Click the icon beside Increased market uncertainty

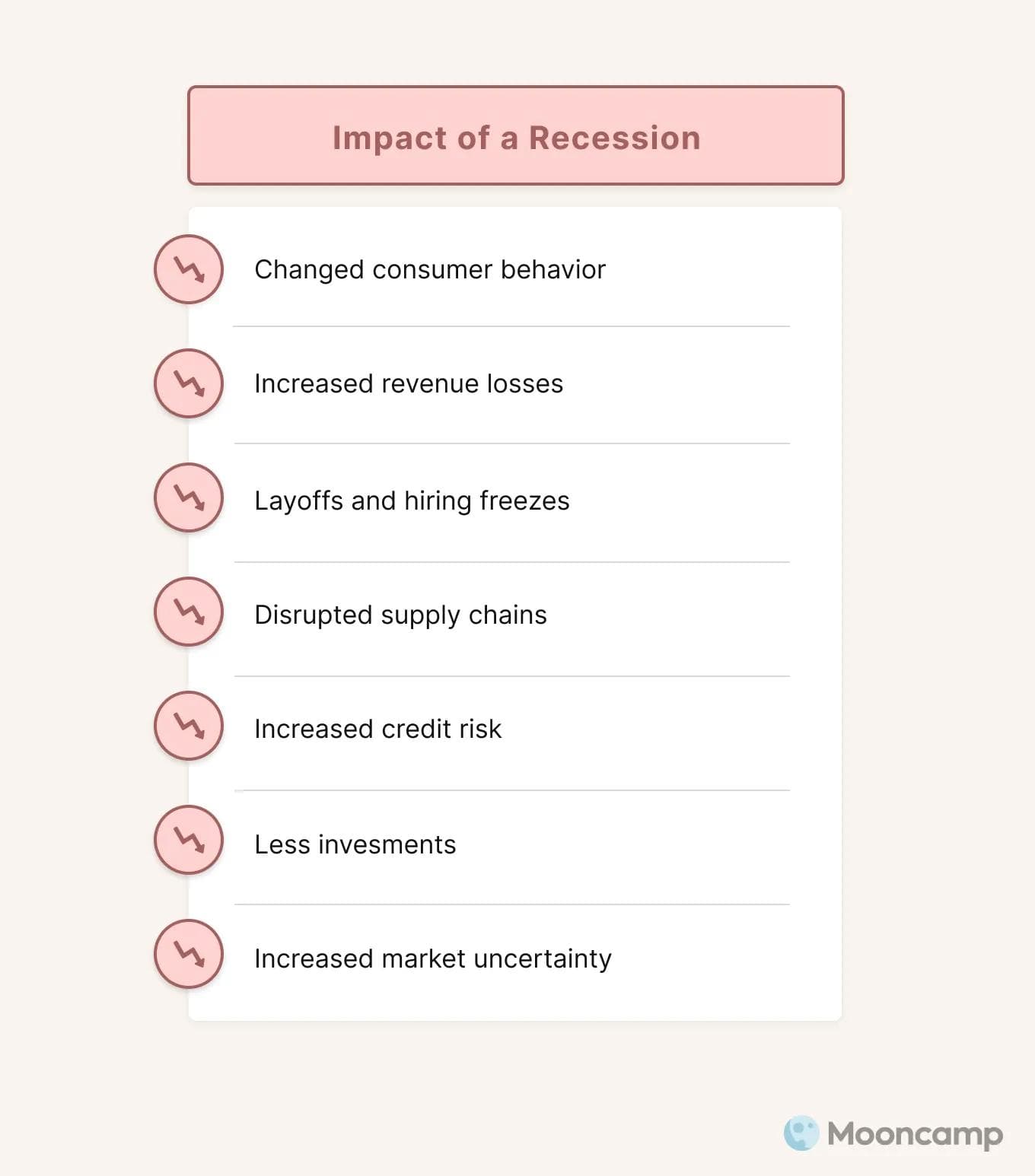point(189,954)
